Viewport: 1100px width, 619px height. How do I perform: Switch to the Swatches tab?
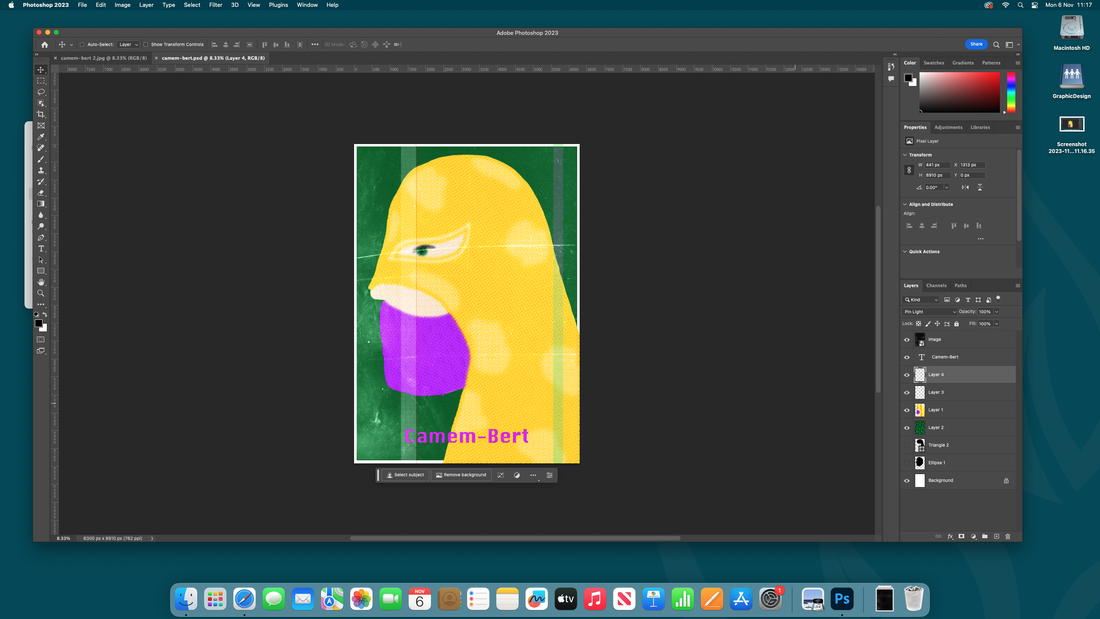click(933, 62)
